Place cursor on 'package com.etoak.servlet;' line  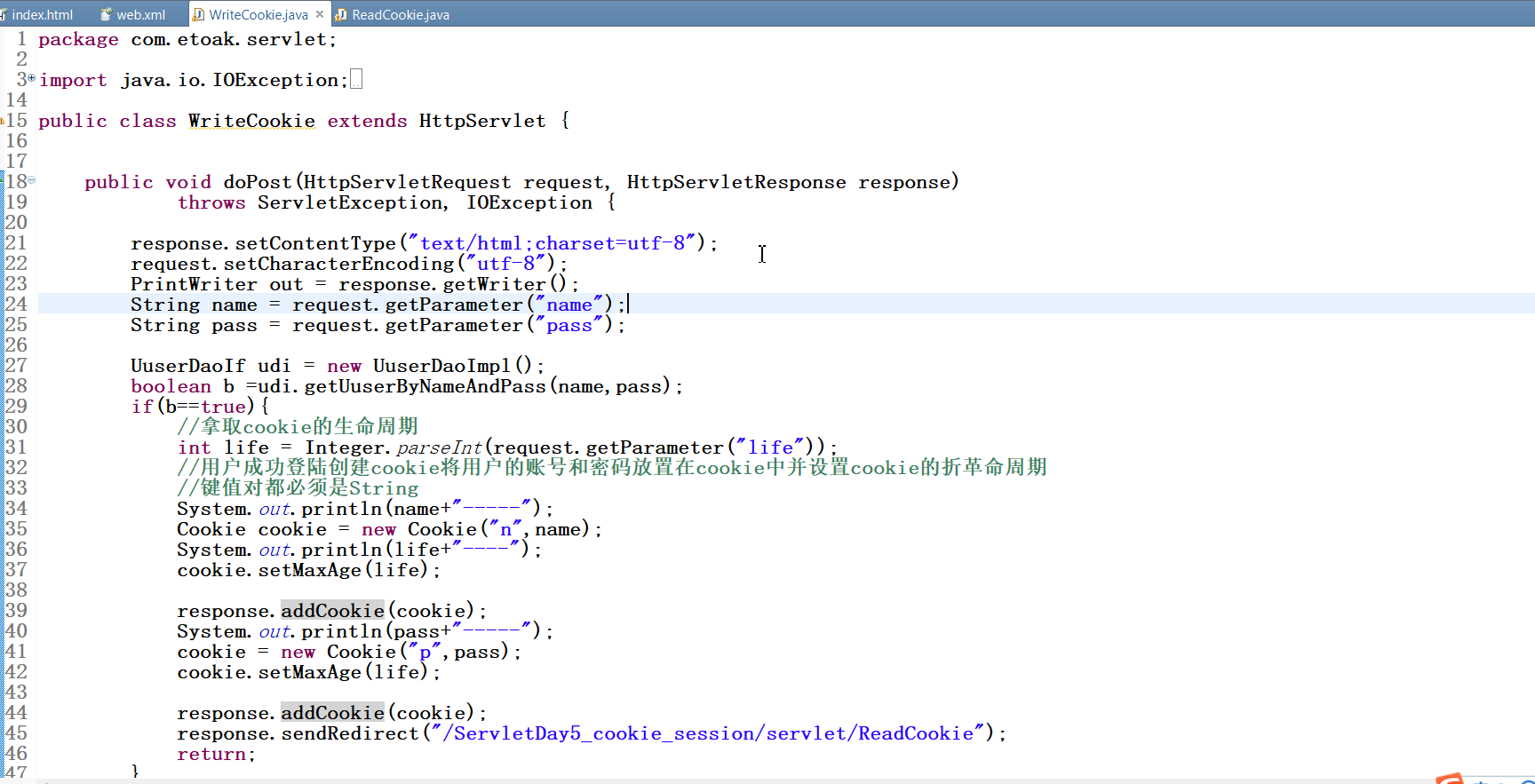pos(187,39)
